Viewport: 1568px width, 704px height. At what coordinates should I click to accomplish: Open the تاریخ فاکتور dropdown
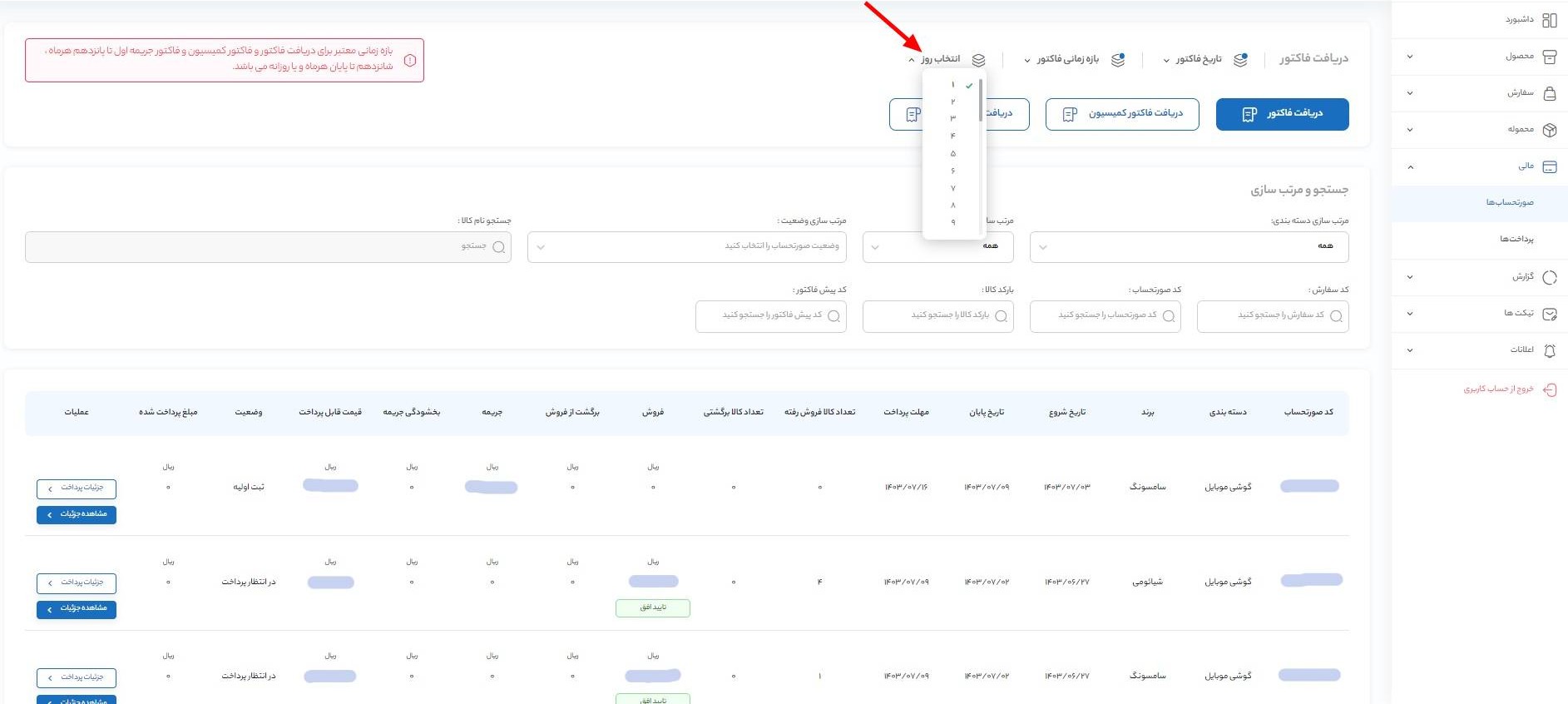pos(1193,59)
